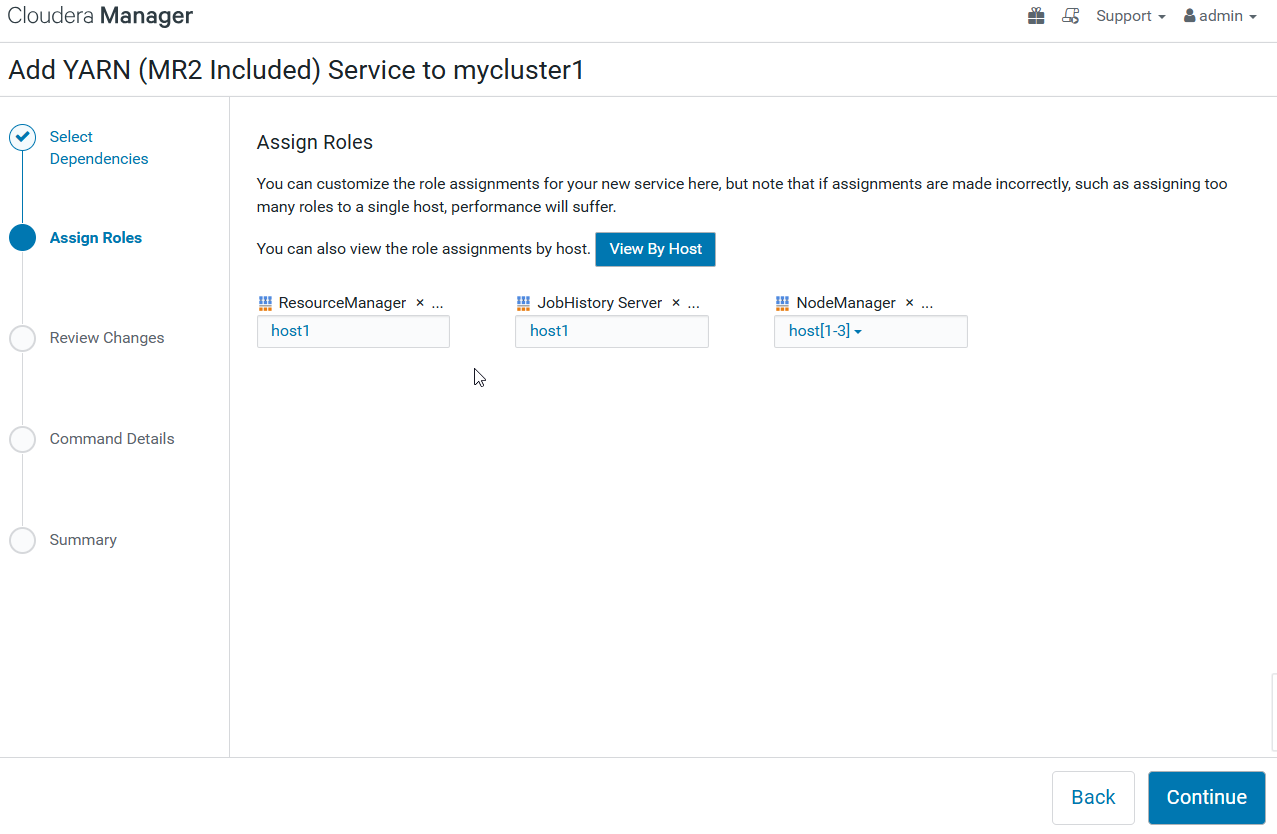Open the admin user dropdown menu

1221,16
